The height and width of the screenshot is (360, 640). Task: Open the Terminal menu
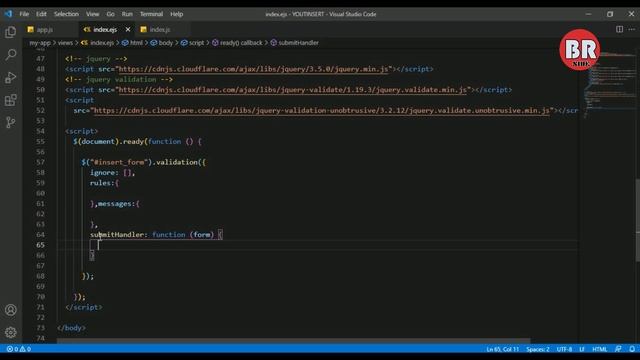point(151,14)
